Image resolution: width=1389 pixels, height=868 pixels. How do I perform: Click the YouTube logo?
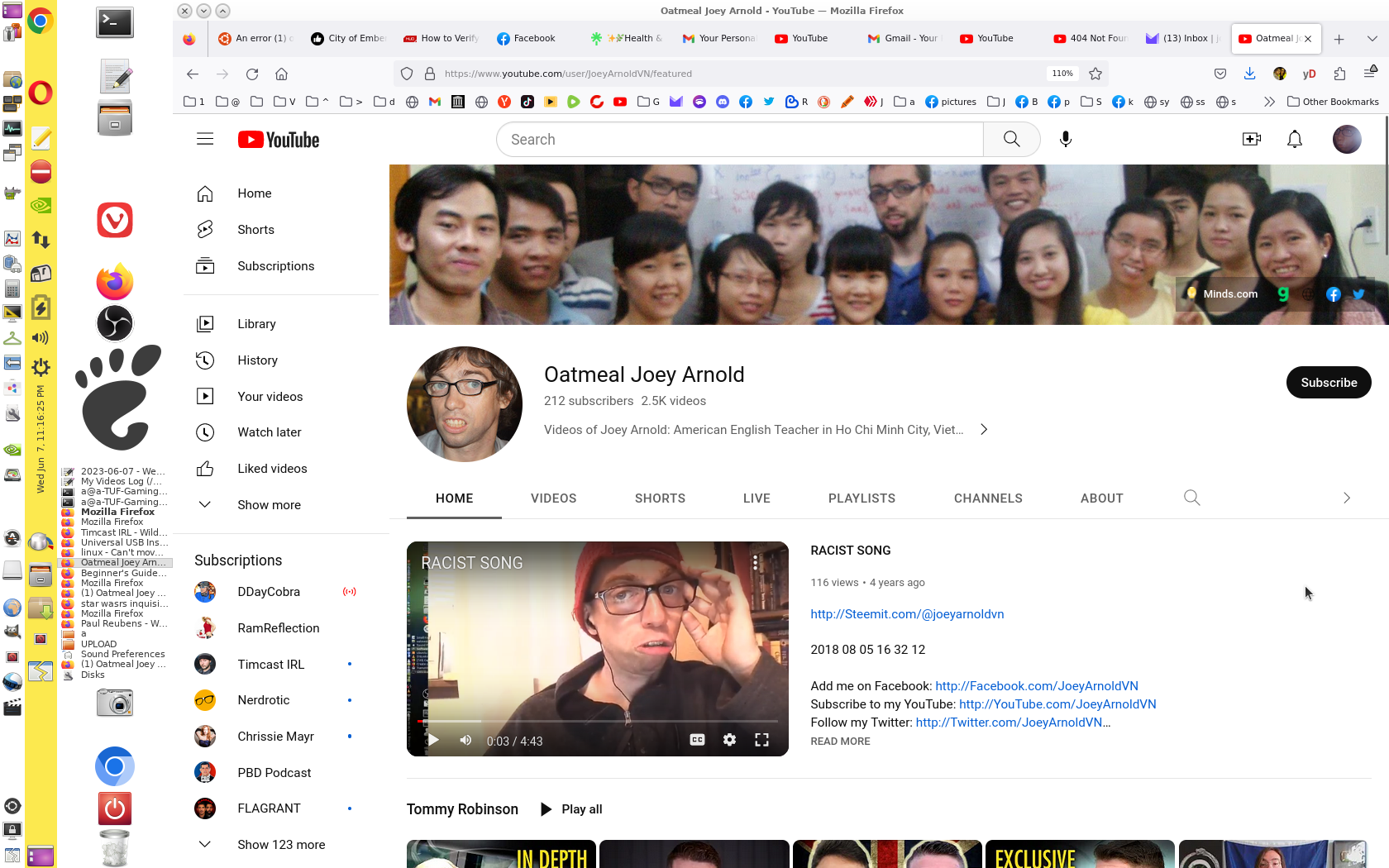[x=279, y=140]
